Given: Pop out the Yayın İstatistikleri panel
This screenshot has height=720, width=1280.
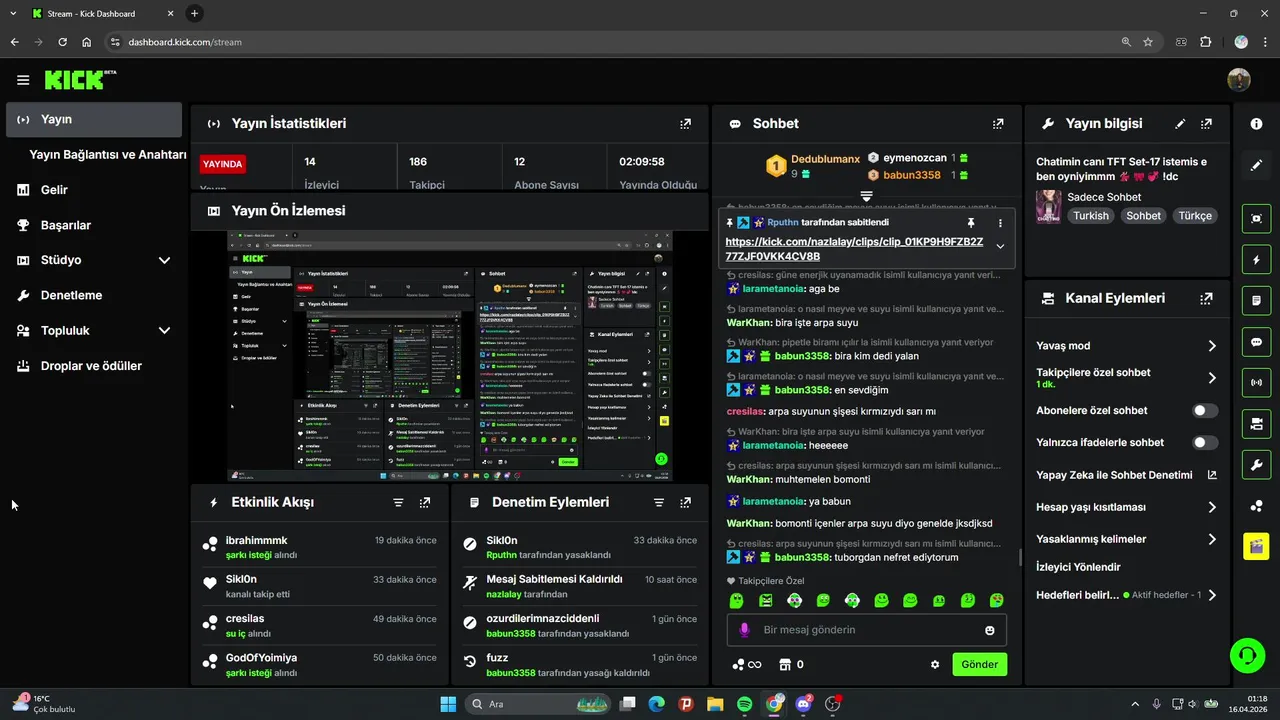Looking at the screenshot, I should coord(685,124).
